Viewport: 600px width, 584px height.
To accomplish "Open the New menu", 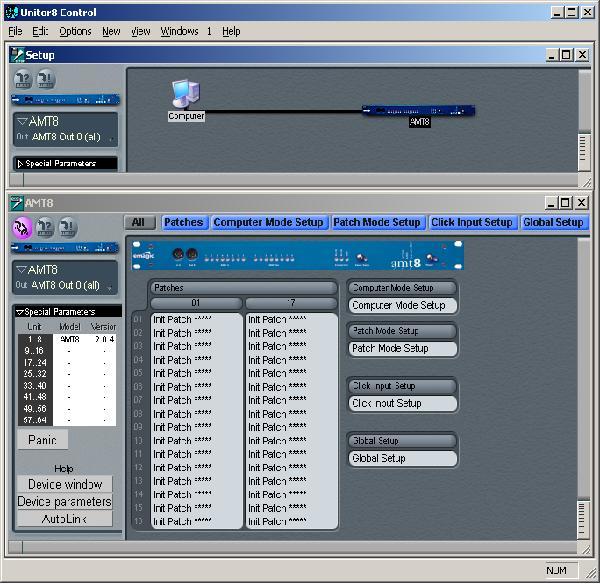I will (x=111, y=31).
